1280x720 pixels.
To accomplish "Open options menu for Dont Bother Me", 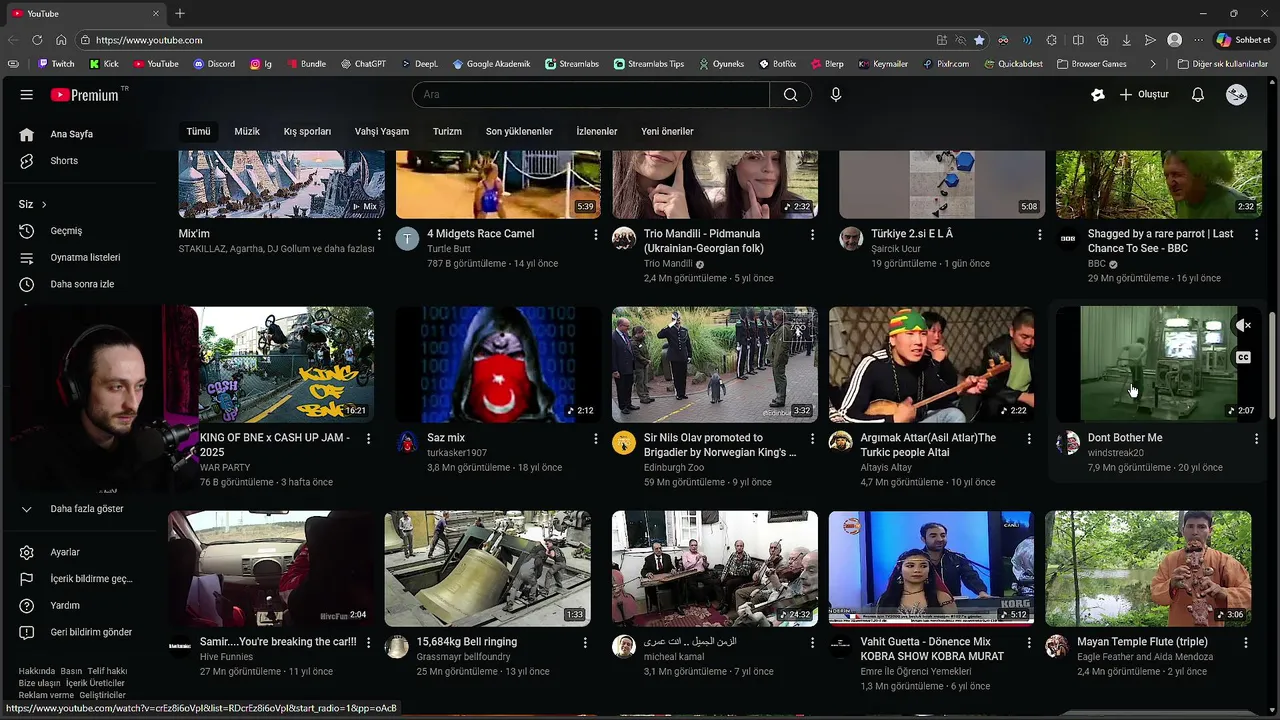I will (x=1256, y=438).
